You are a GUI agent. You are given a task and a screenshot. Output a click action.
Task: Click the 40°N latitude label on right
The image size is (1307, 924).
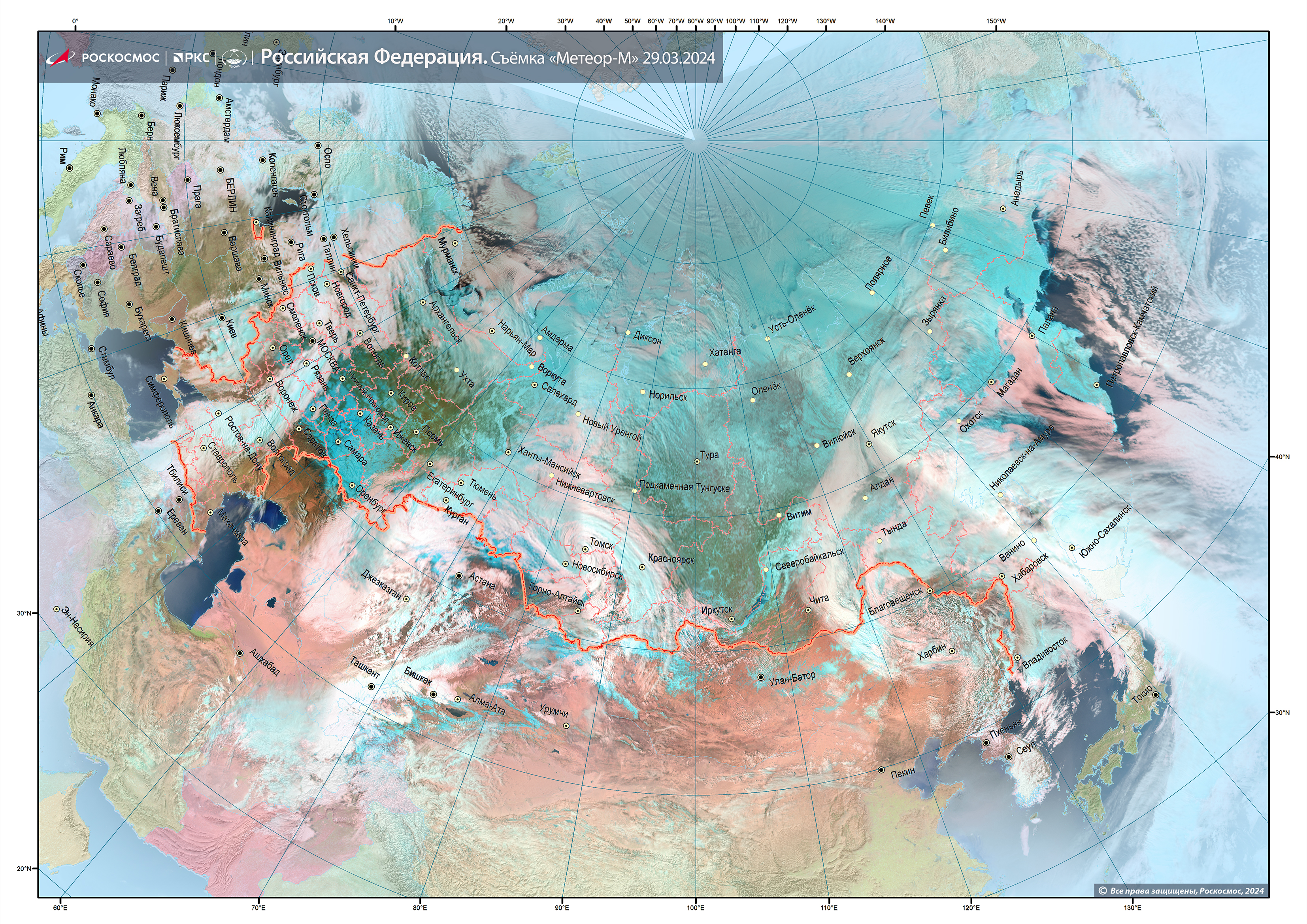pos(1282,456)
